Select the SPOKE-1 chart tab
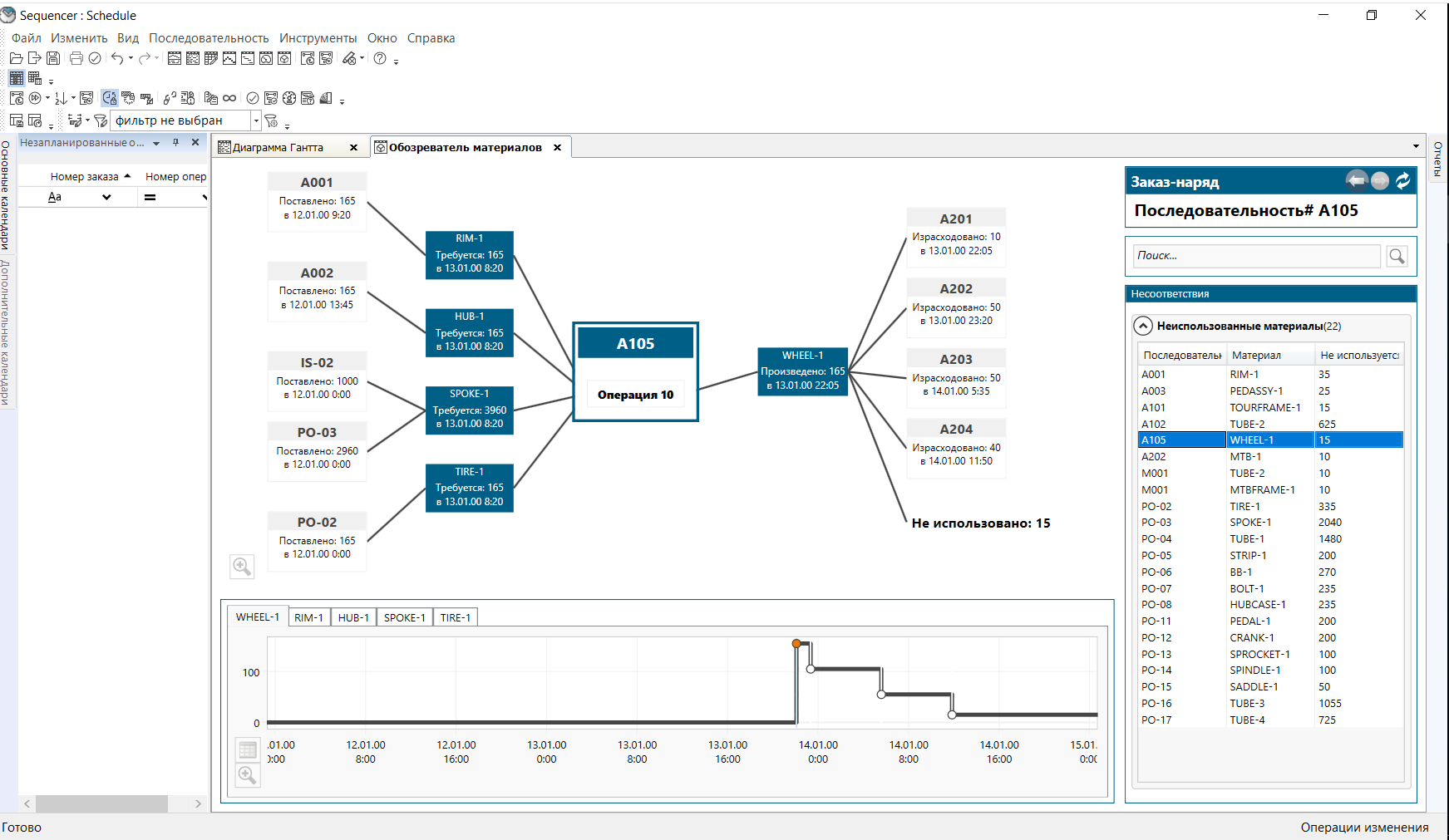The width and height of the screenshot is (1449, 840). coord(405,617)
